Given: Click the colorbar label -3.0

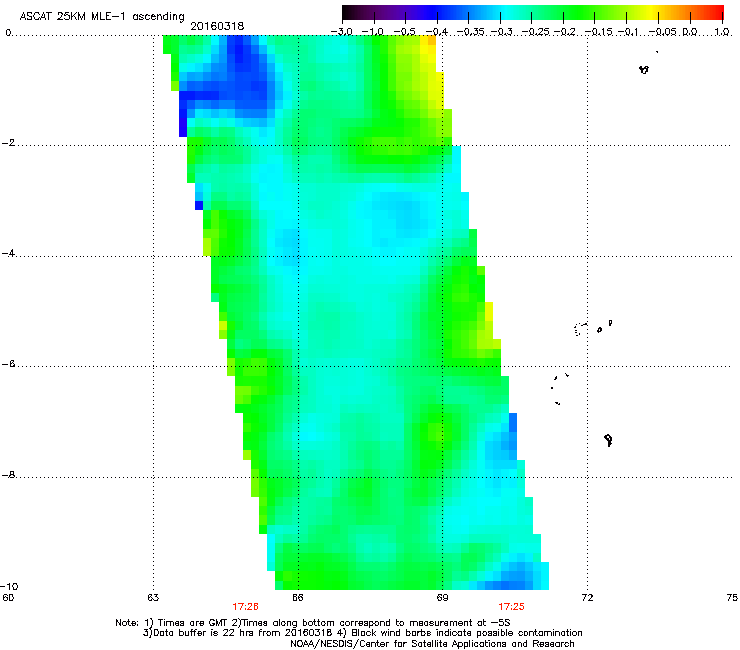Looking at the screenshot, I should coord(342,32).
